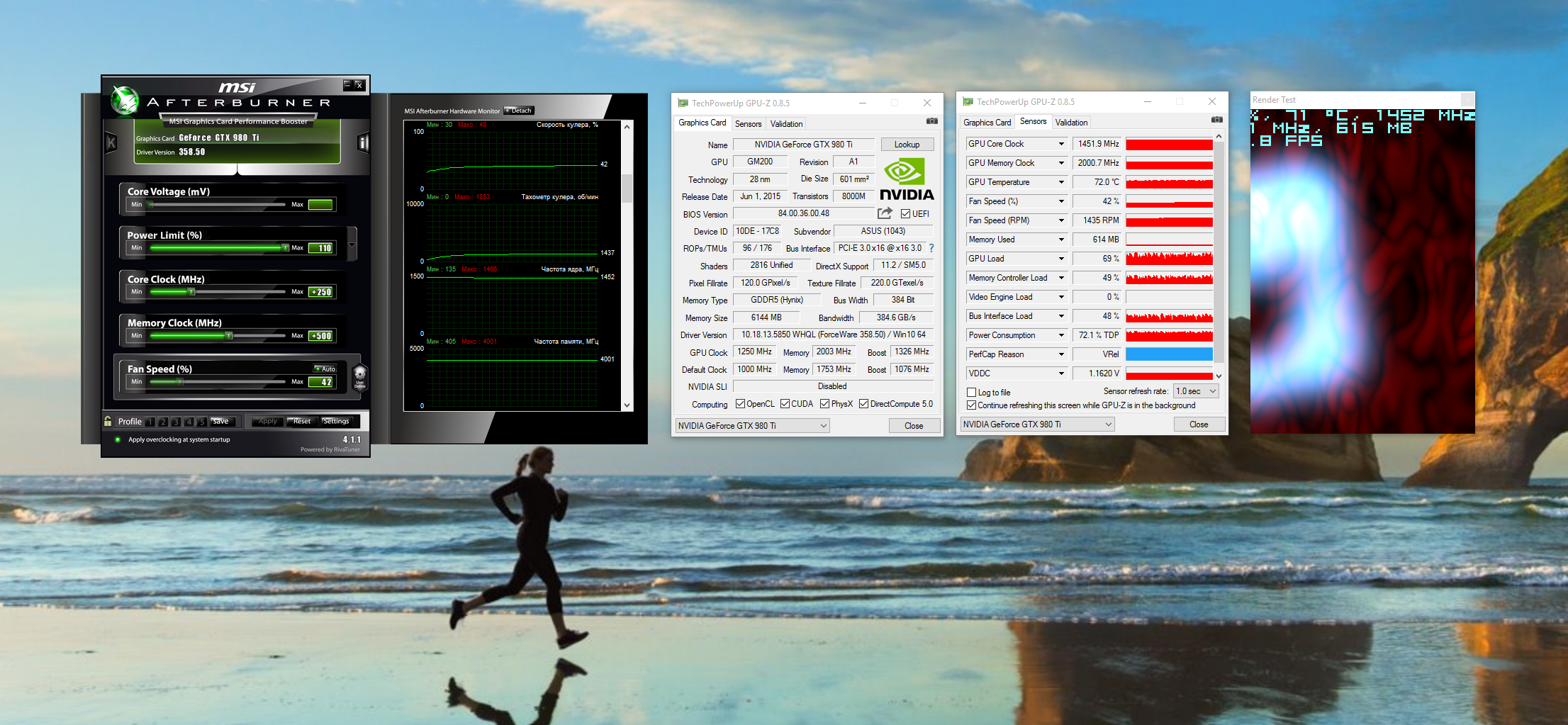
Task: Click the Lookup button in GPU-Z
Action: (907, 145)
